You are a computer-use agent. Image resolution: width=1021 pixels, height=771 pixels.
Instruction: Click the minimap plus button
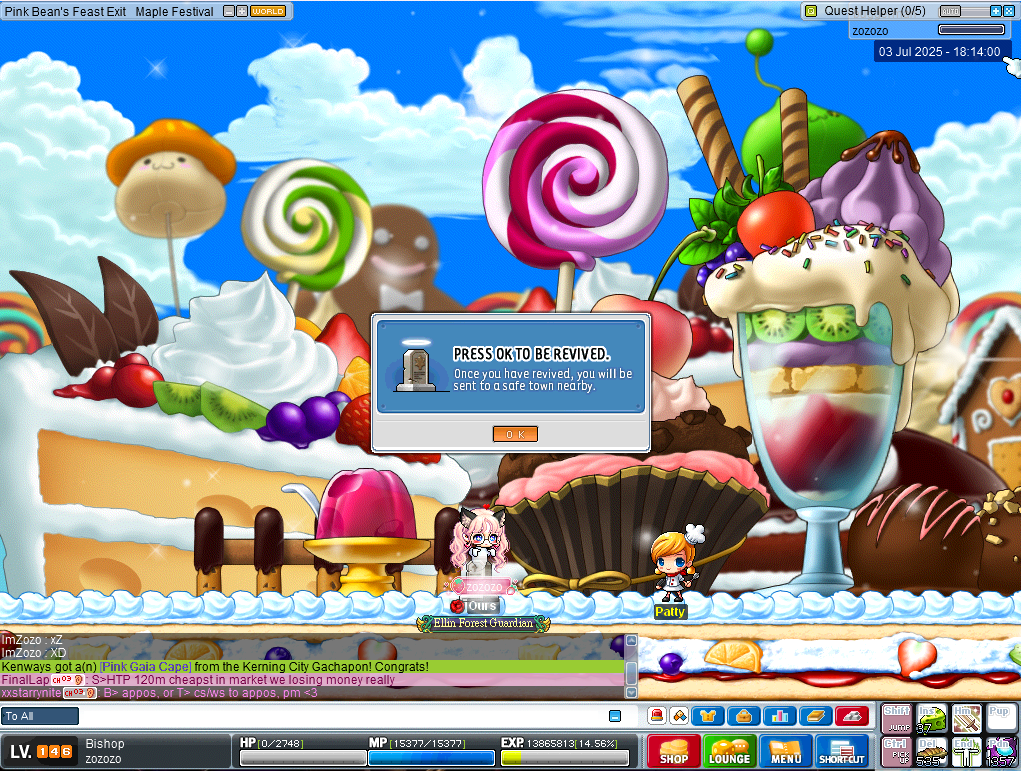pyautogui.click(x=242, y=11)
